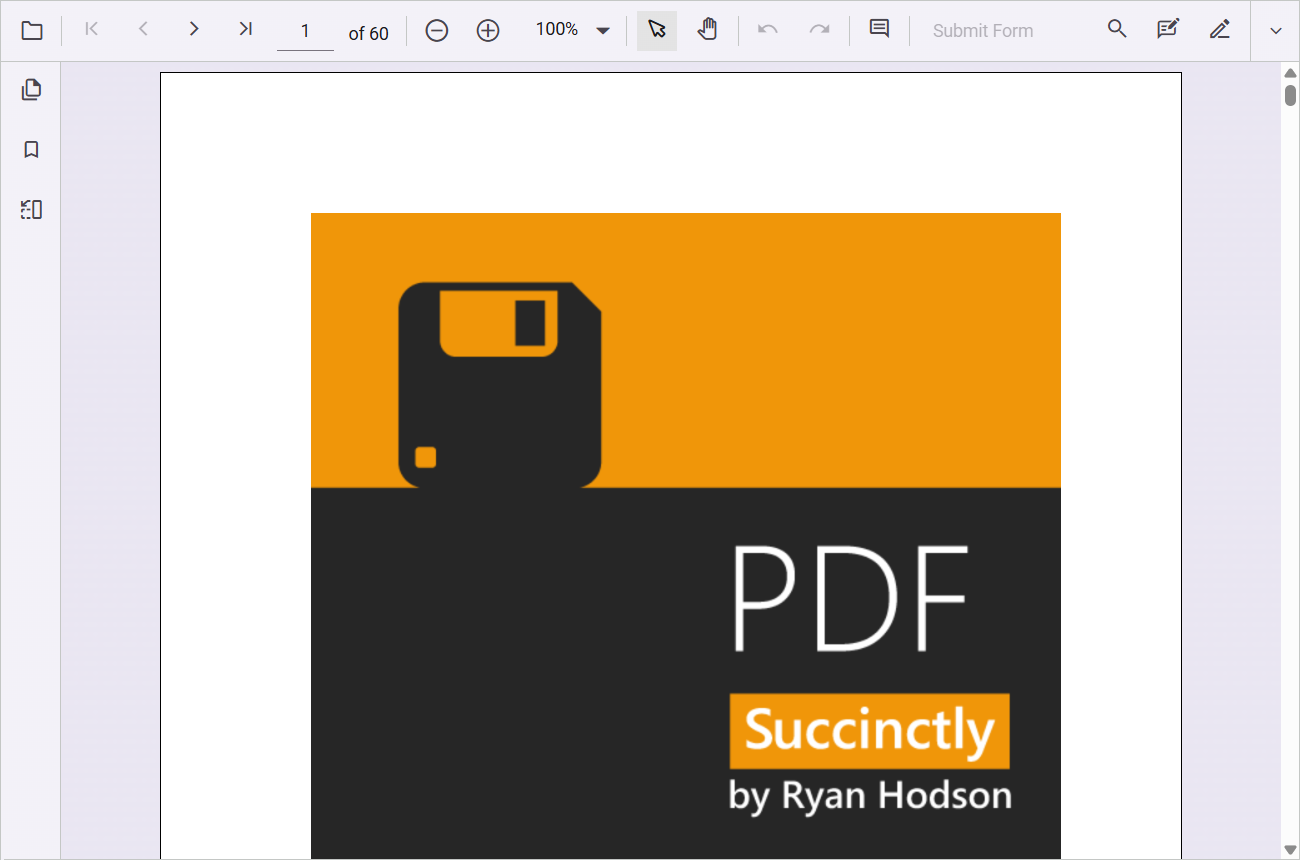1302x862 pixels.
Task: Click the Submit Form button
Action: pyautogui.click(x=983, y=30)
